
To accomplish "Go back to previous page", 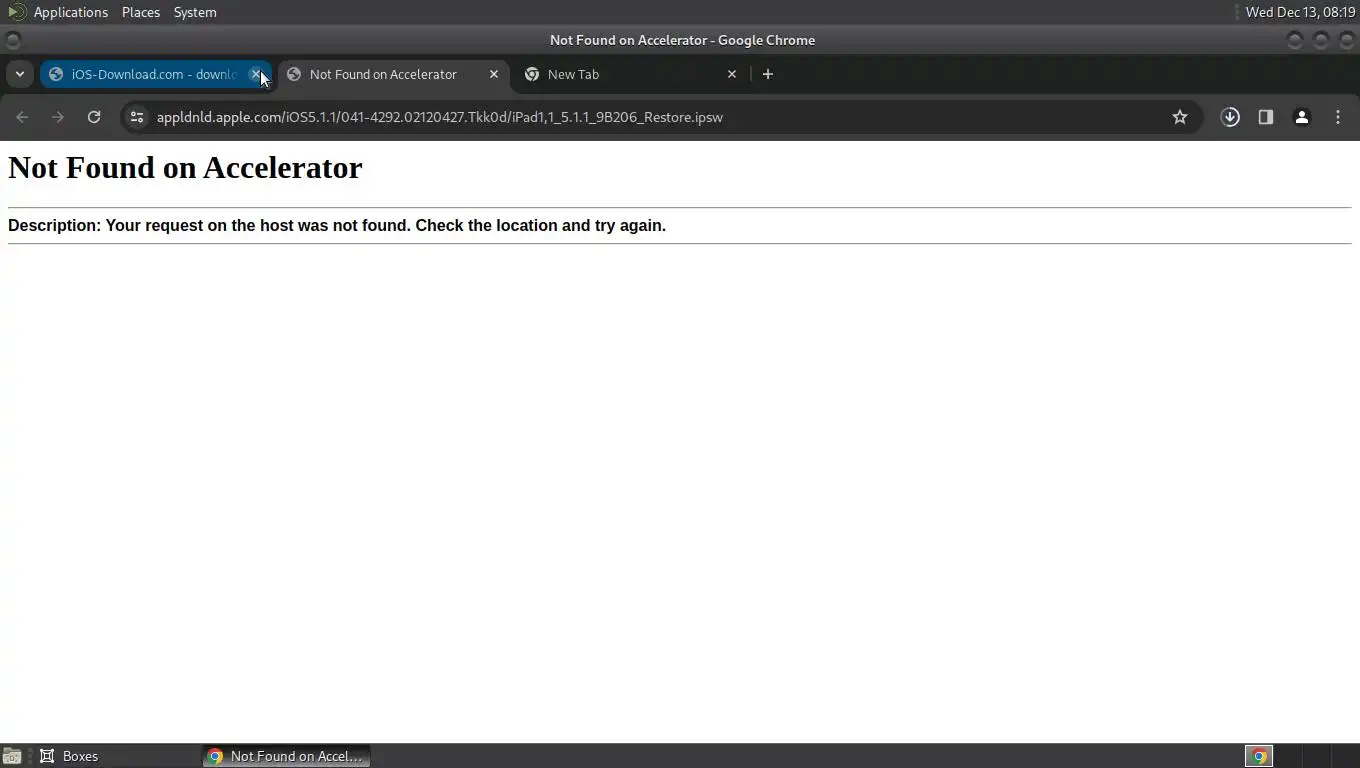I will click(x=22, y=117).
